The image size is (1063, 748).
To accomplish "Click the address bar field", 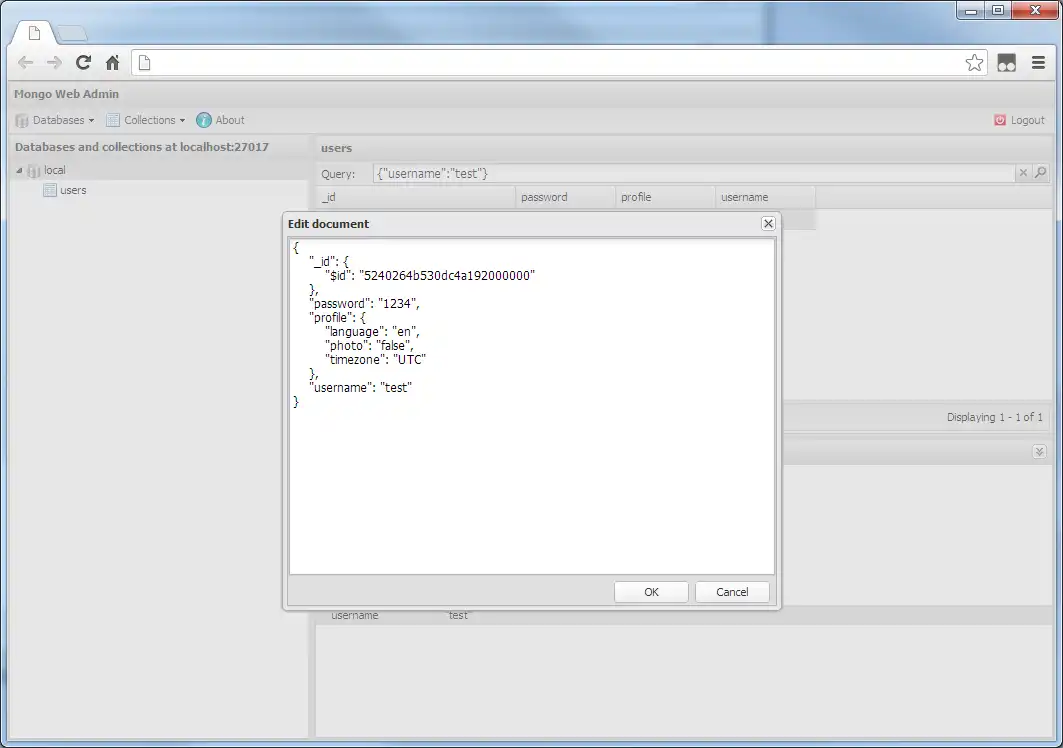I will 559,63.
